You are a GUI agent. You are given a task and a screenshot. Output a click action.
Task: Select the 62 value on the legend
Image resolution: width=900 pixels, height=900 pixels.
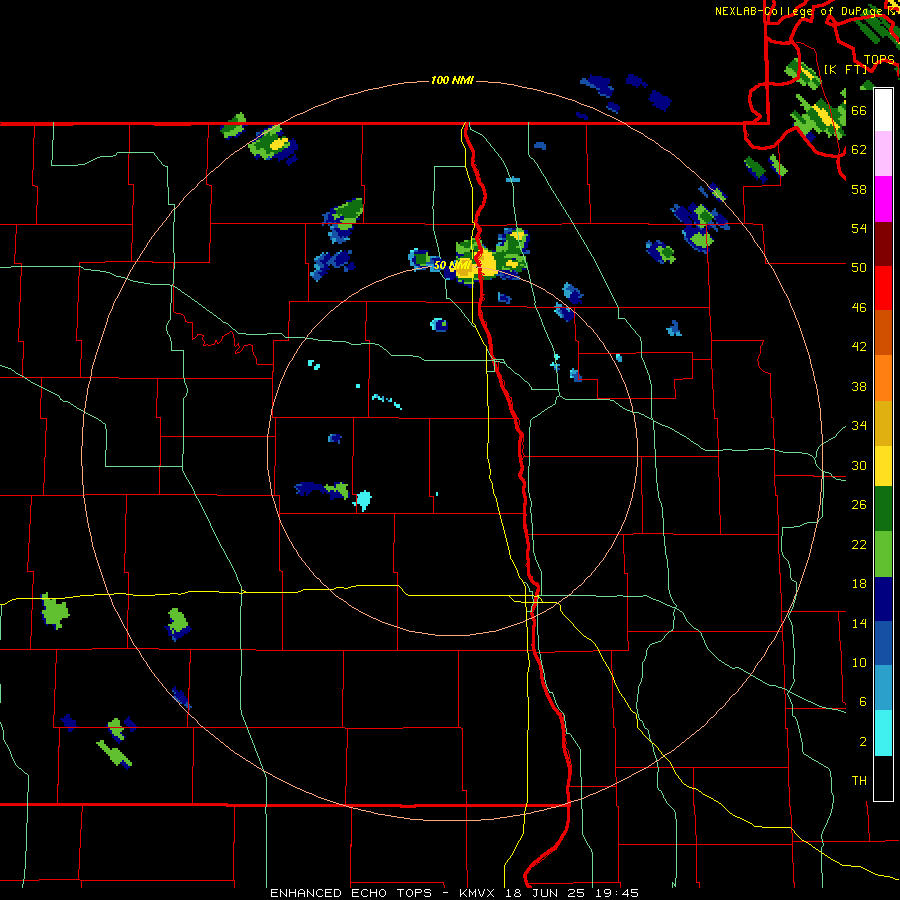[x=859, y=150]
